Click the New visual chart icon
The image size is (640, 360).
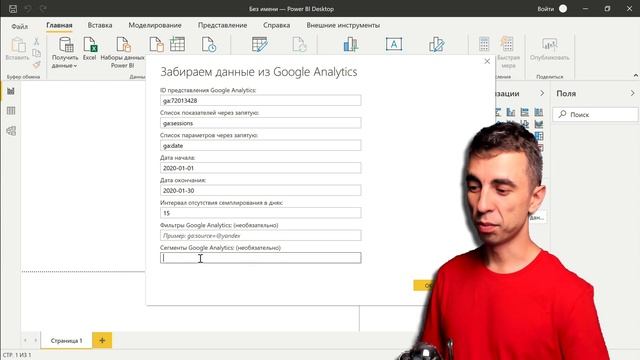click(351, 44)
